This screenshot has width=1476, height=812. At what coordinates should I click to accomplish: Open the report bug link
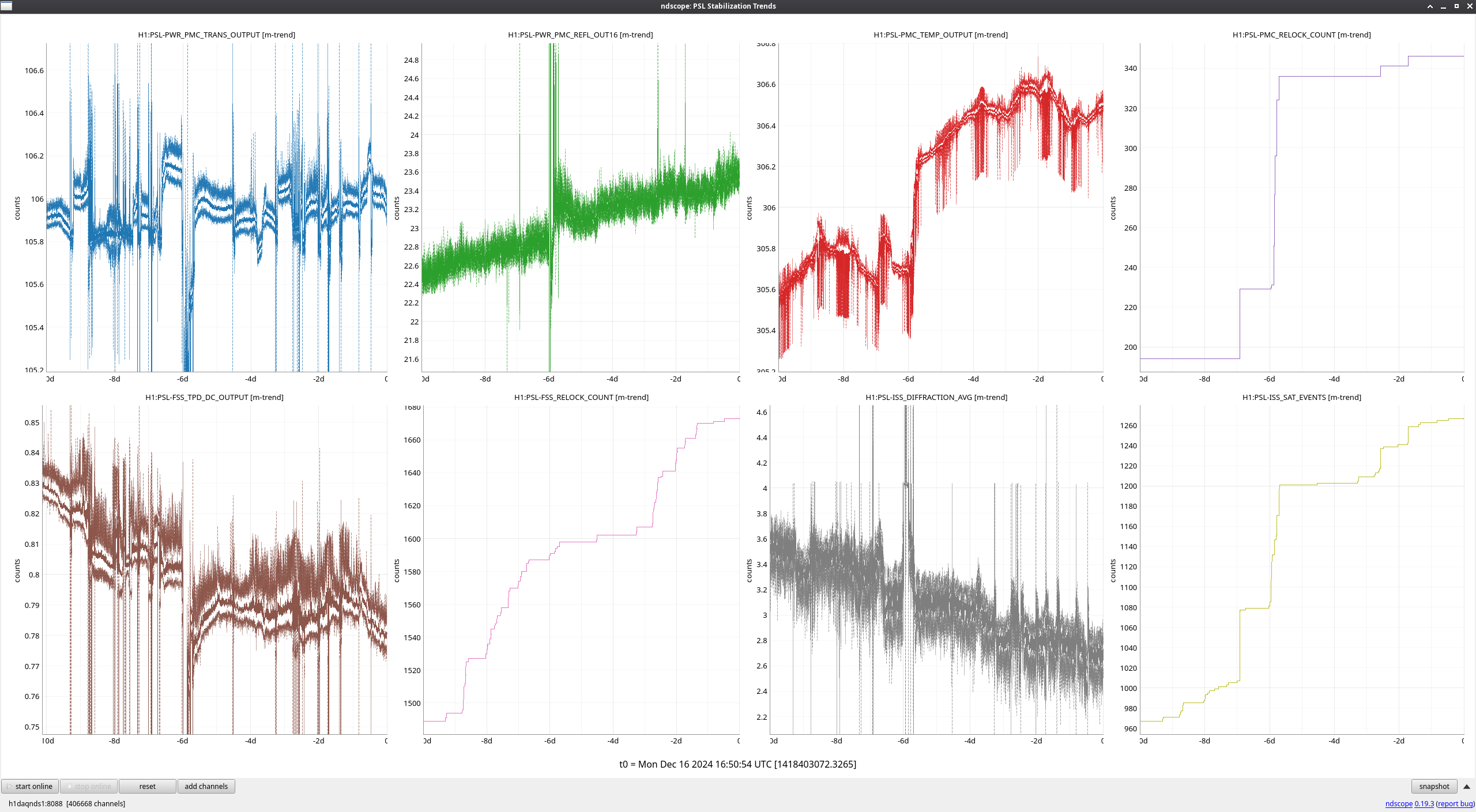click(1455, 803)
